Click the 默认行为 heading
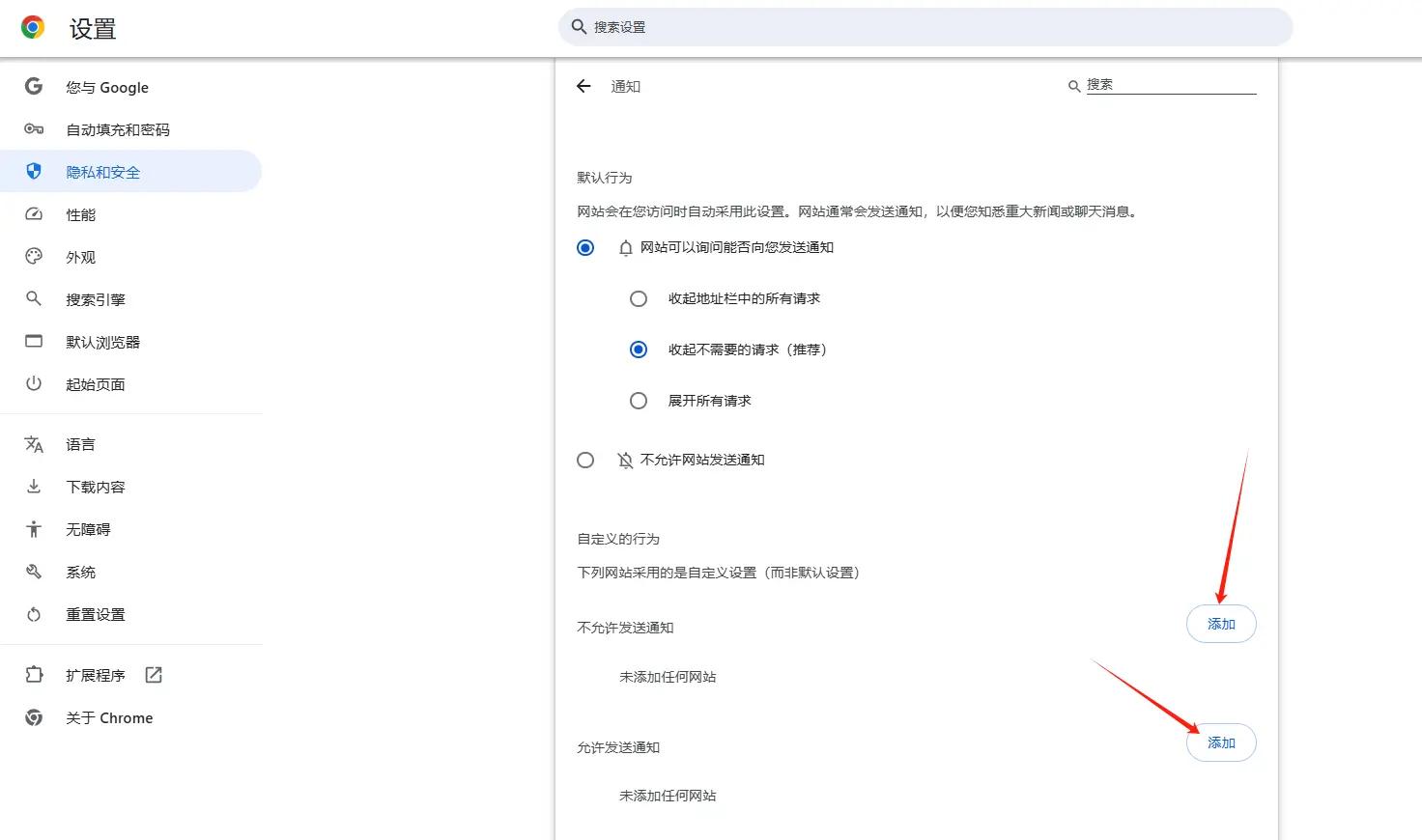The height and width of the screenshot is (840, 1422). pyautogui.click(x=605, y=178)
